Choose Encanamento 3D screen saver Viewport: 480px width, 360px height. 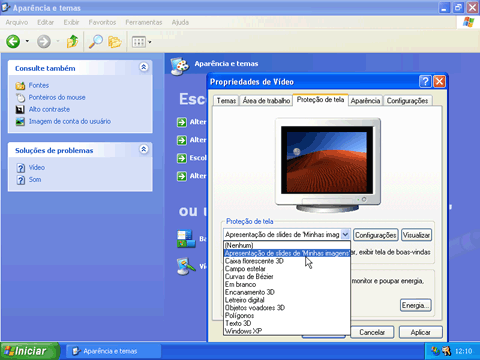[287, 292]
